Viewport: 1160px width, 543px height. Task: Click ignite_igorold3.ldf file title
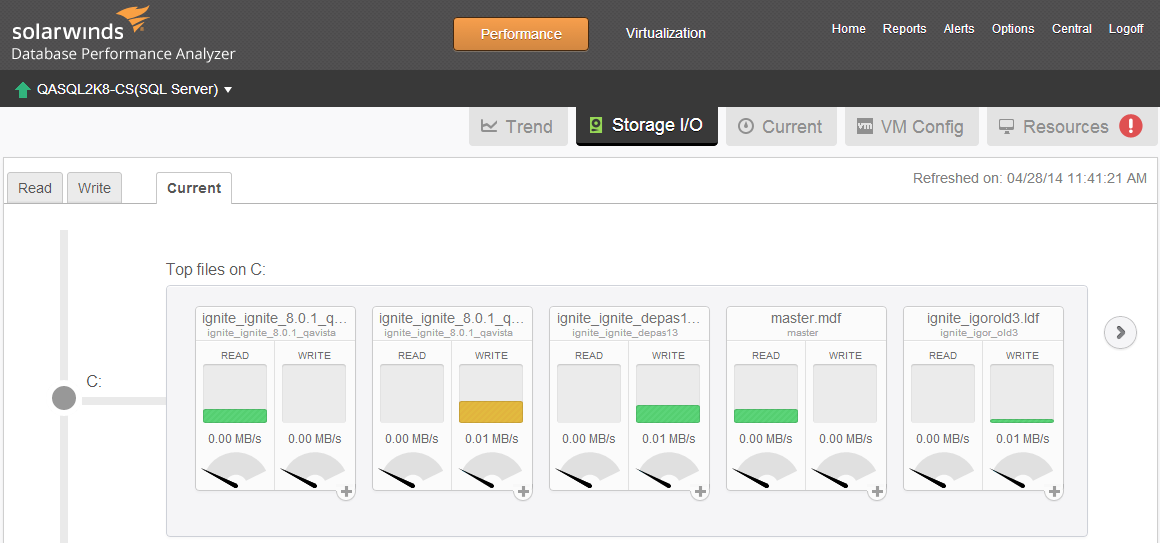[983, 319]
